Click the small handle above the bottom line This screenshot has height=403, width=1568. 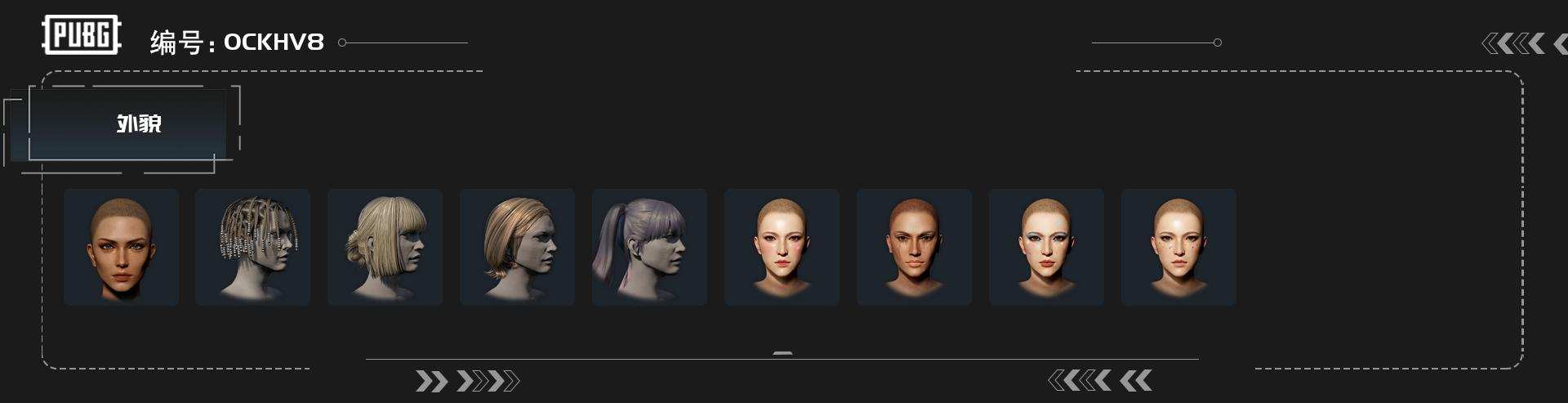click(x=782, y=353)
